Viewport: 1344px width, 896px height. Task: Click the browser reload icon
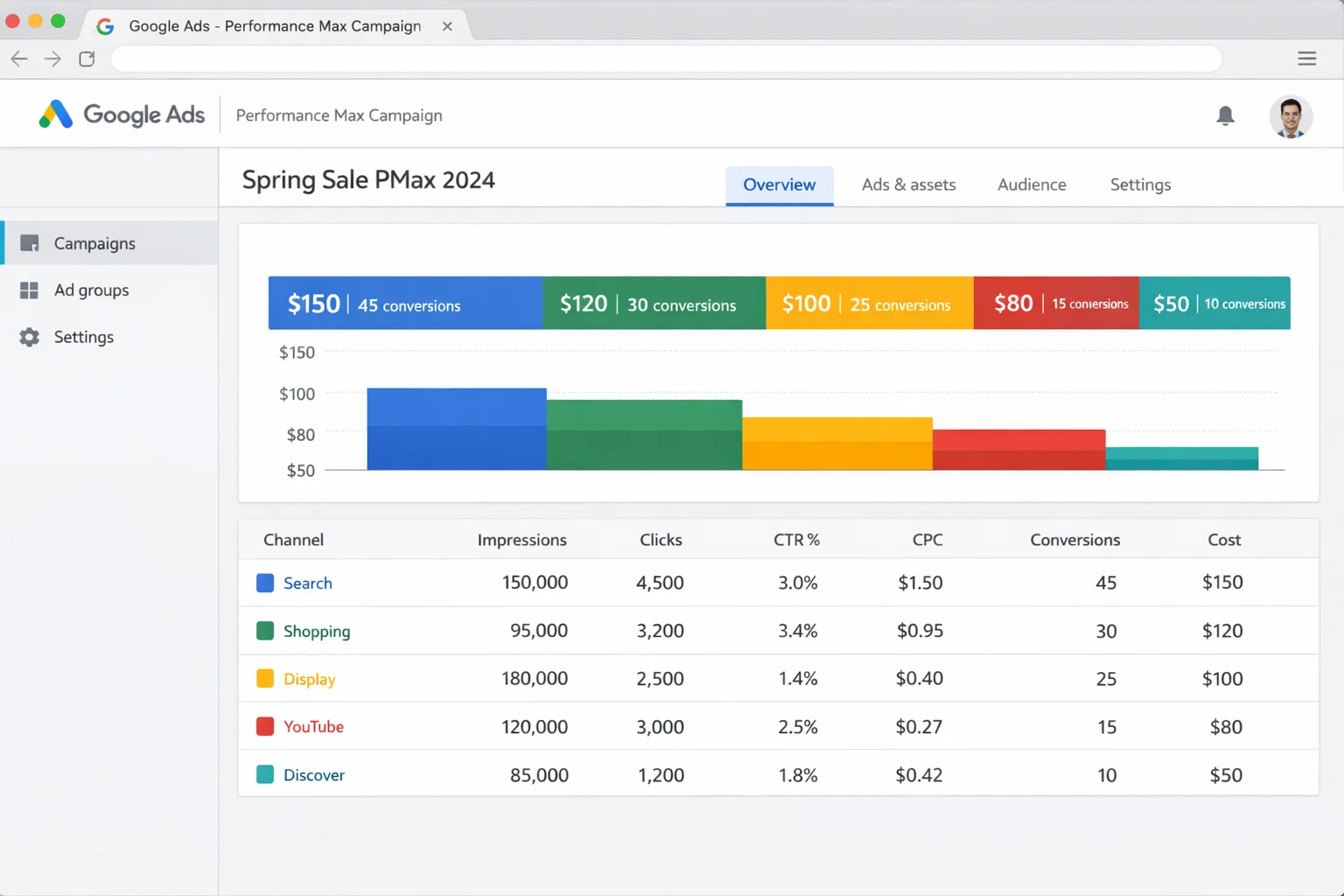click(x=87, y=58)
